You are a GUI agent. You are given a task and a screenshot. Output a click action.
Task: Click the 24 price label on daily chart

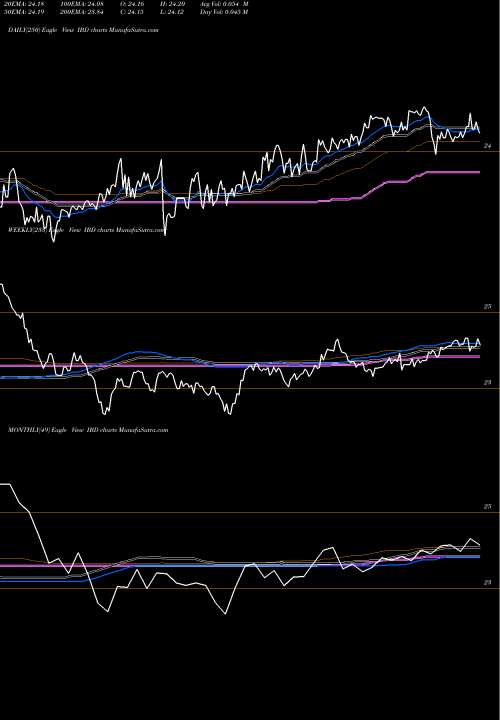pyautogui.click(x=488, y=146)
